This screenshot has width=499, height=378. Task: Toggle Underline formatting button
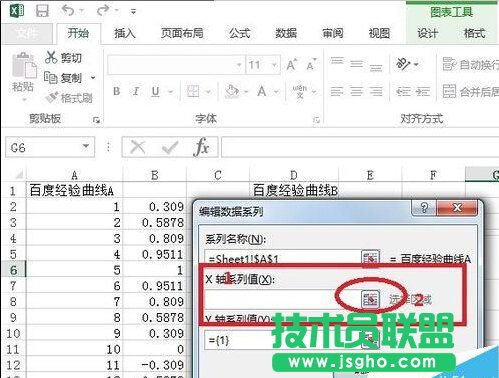coord(155,91)
